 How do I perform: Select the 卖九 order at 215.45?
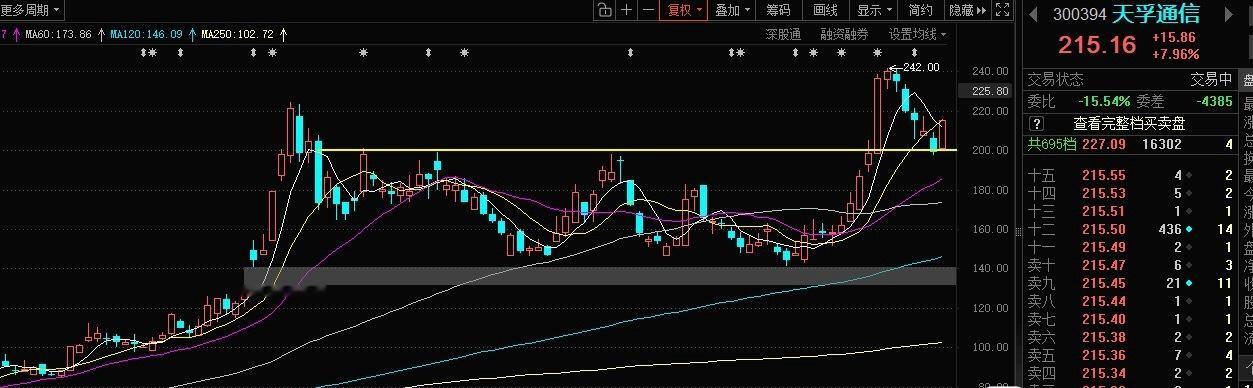pos(1131,283)
